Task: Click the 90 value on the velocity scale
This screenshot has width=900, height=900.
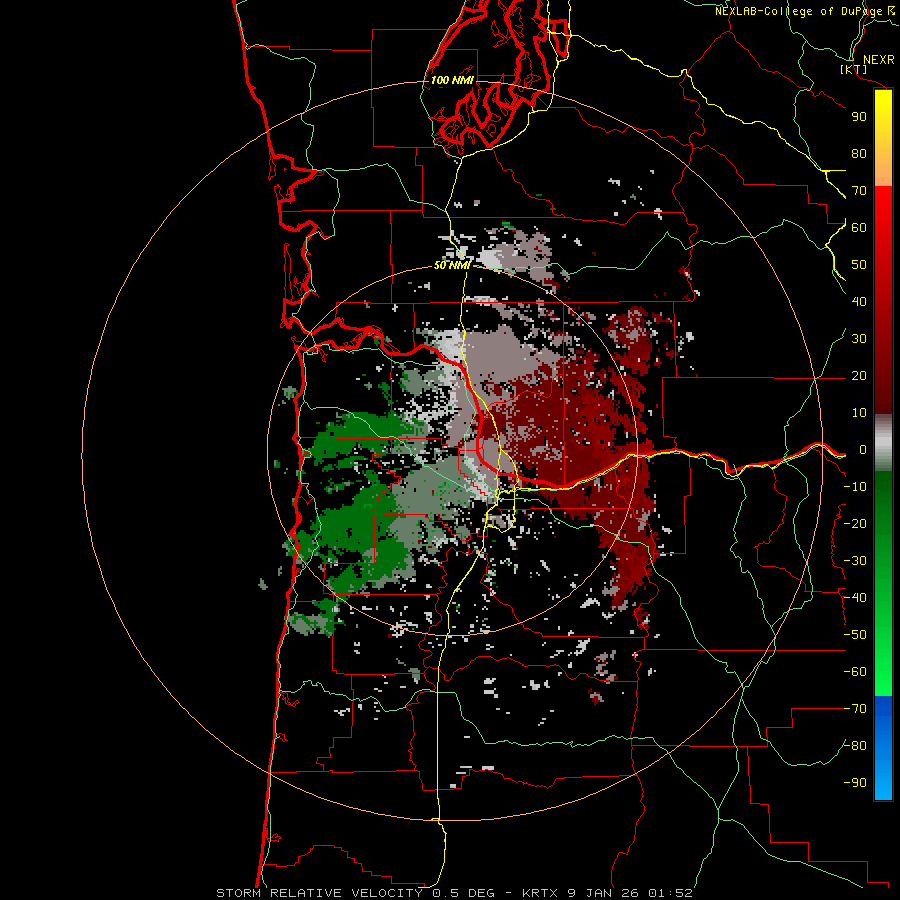Action: (x=859, y=117)
